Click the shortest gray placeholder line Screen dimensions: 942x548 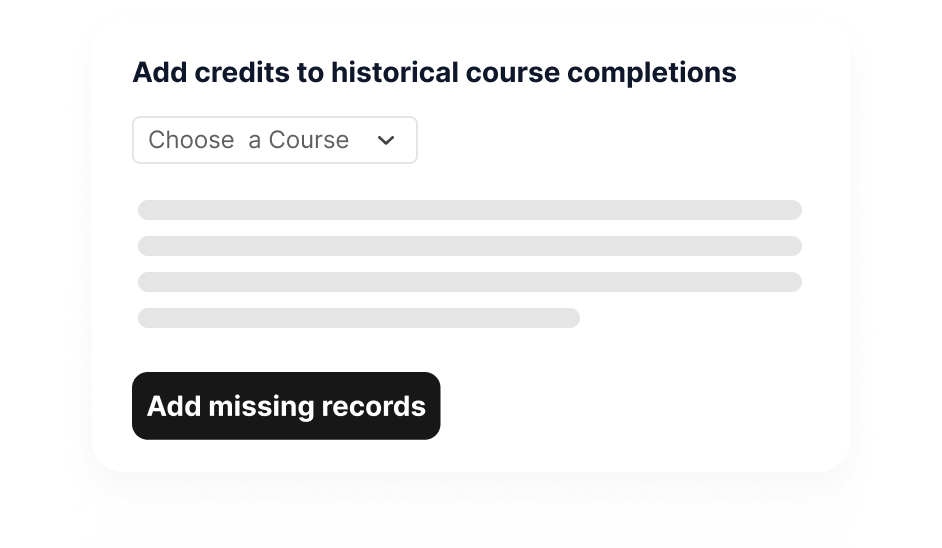coord(358,318)
